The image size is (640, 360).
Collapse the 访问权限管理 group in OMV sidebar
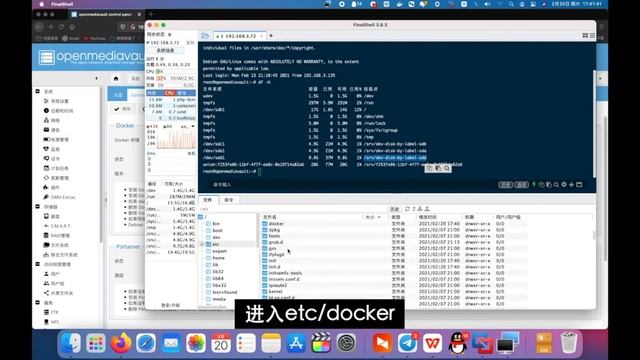(38, 264)
